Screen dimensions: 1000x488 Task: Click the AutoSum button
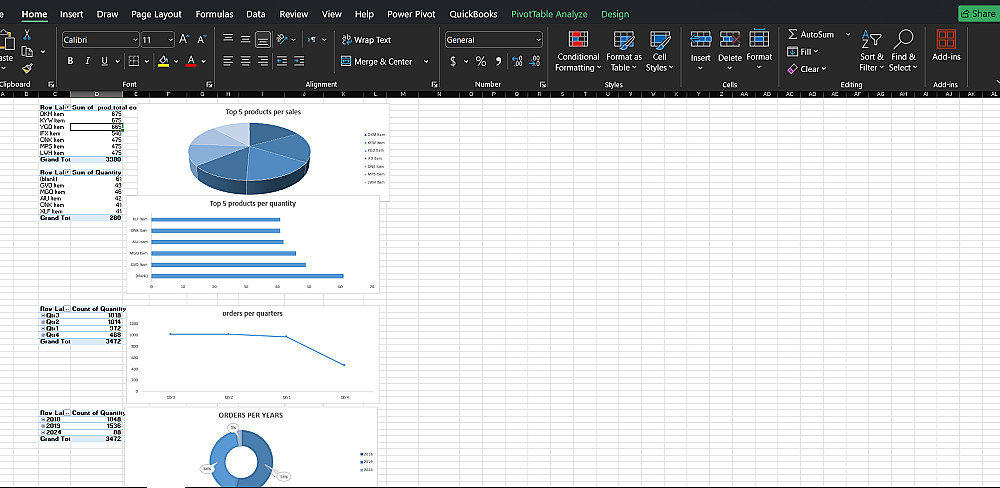point(816,35)
